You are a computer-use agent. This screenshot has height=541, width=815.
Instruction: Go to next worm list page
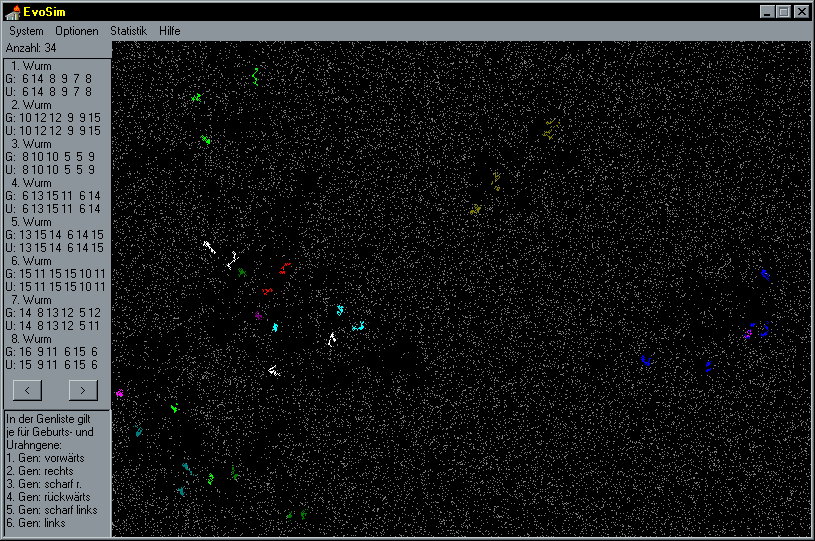[83, 390]
